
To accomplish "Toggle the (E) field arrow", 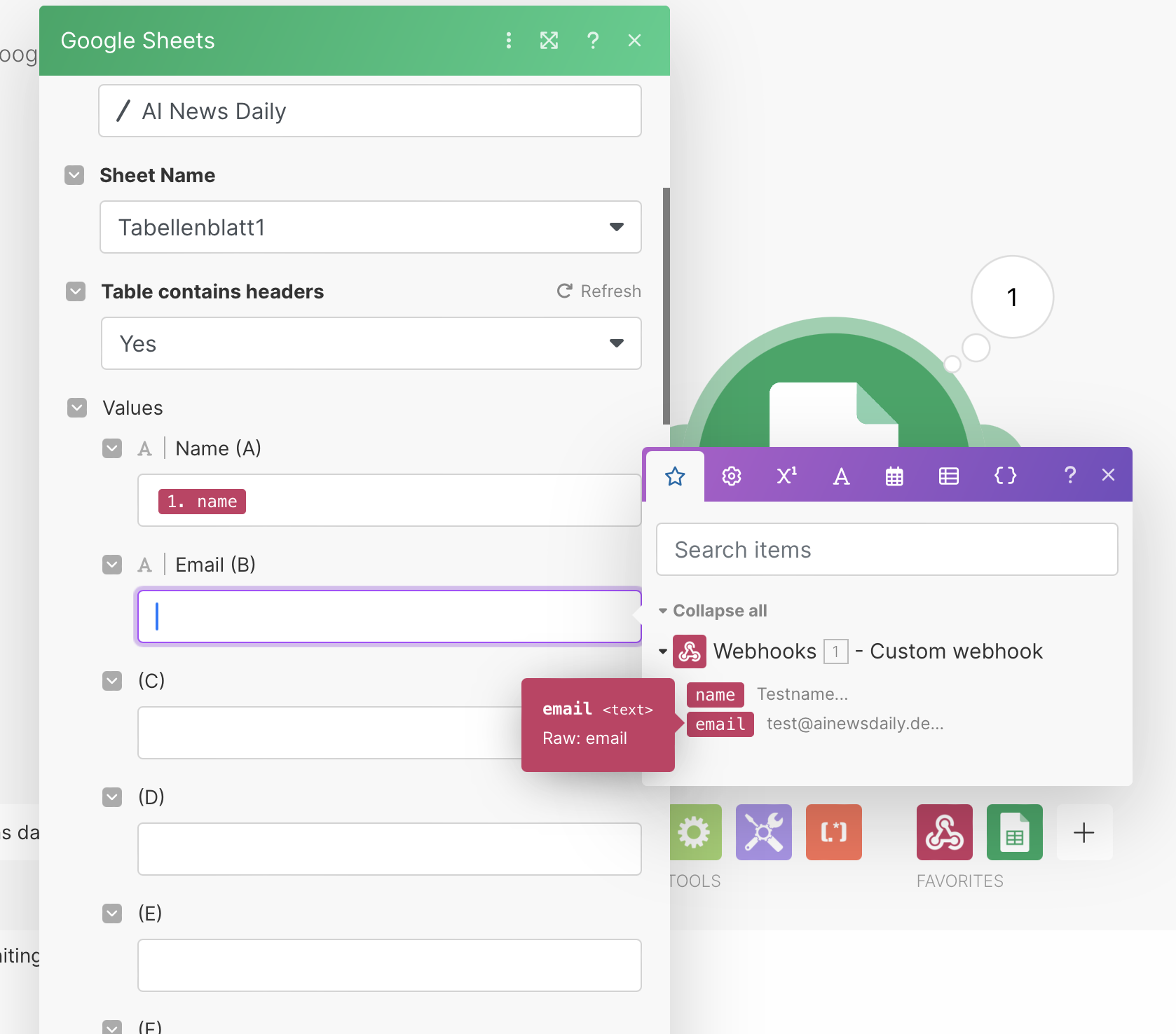I will (x=112, y=914).
